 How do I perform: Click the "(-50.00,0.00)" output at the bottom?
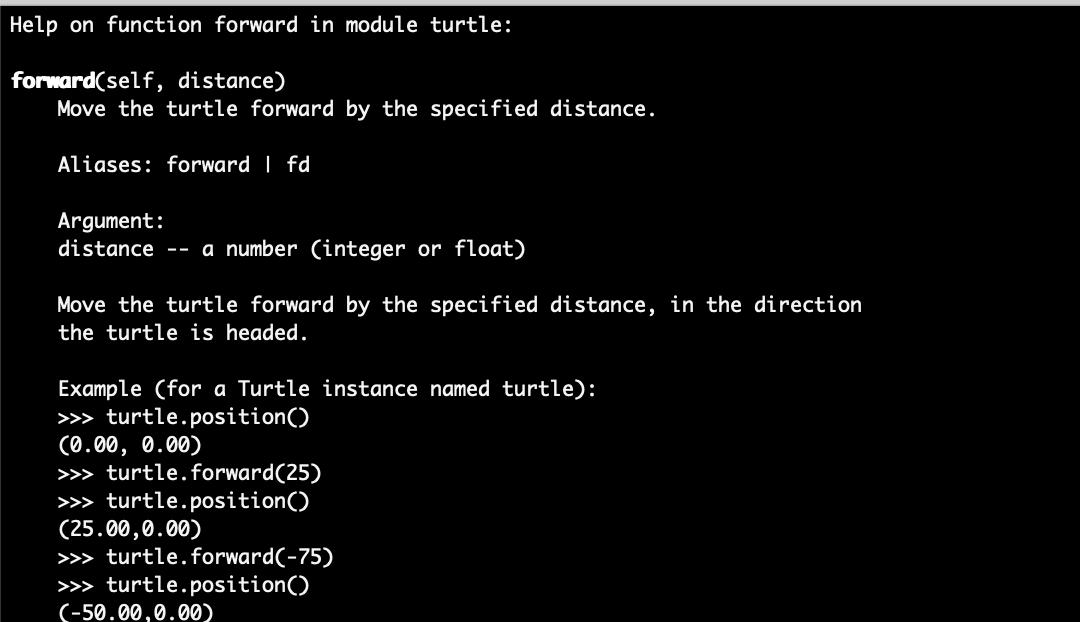tap(136, 612)
